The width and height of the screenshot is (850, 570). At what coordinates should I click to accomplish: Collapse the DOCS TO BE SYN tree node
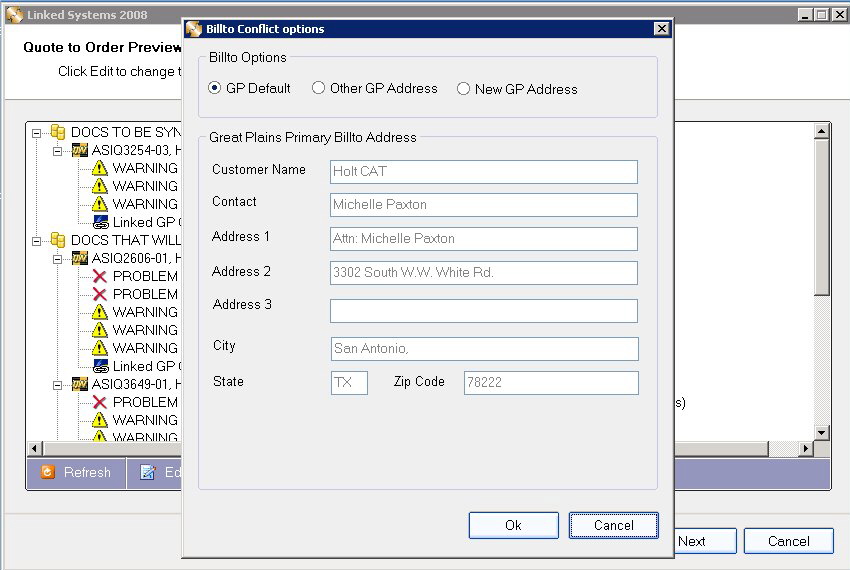(x=36, y=133)
